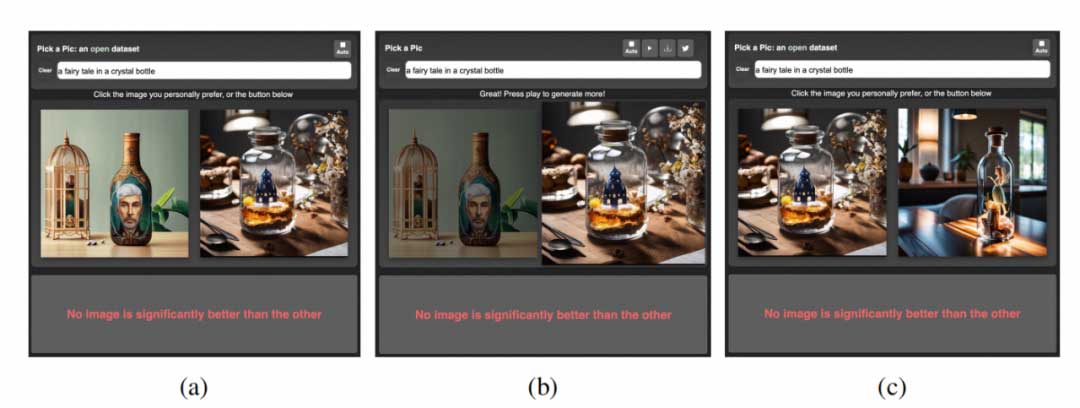The height and width of the screenshot is (408, 1080).
Task: Pick the portrait bottle image in panel (a)
Action: pos(114,183)
